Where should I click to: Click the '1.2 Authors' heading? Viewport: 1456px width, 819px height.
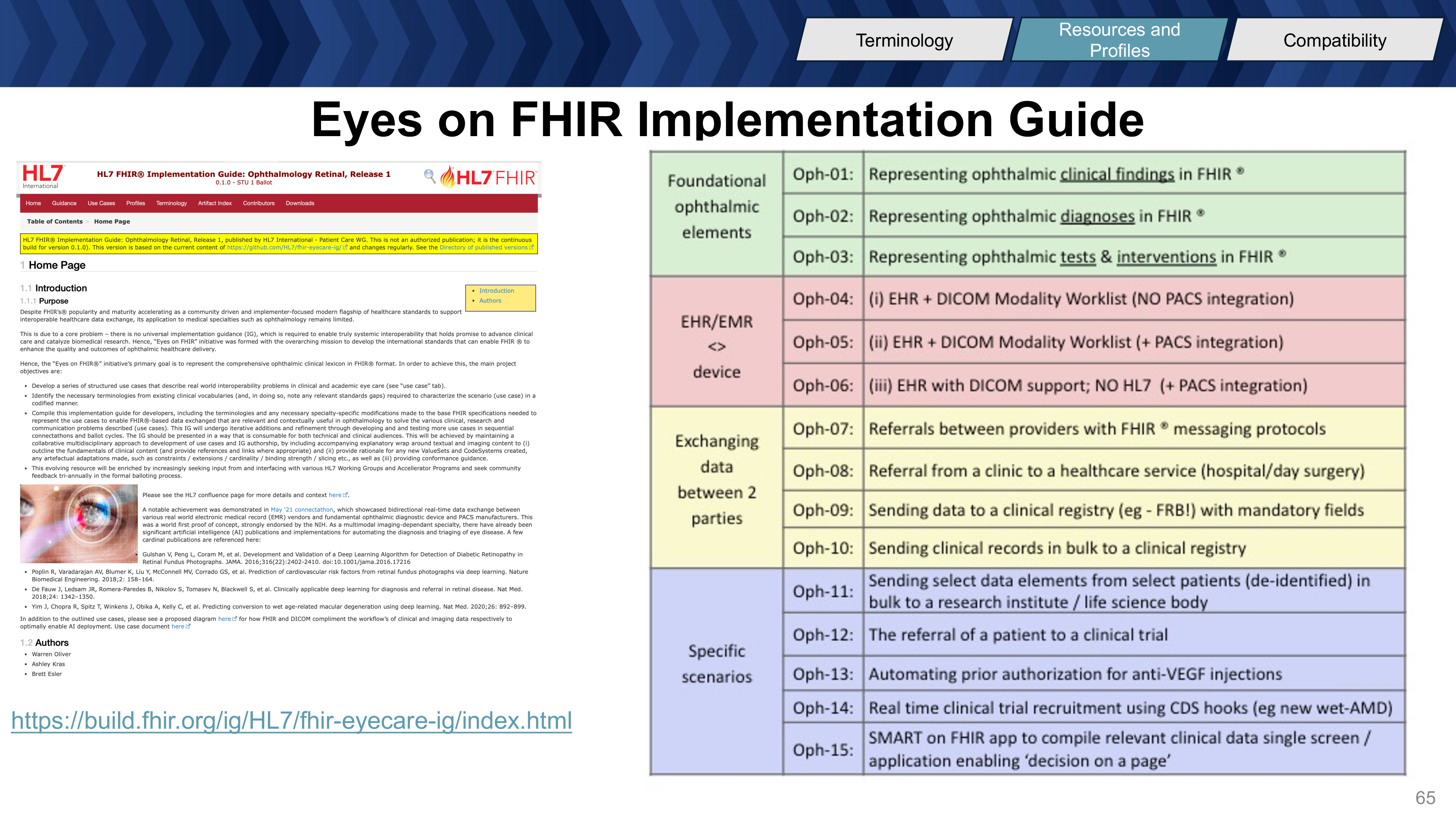44,643
